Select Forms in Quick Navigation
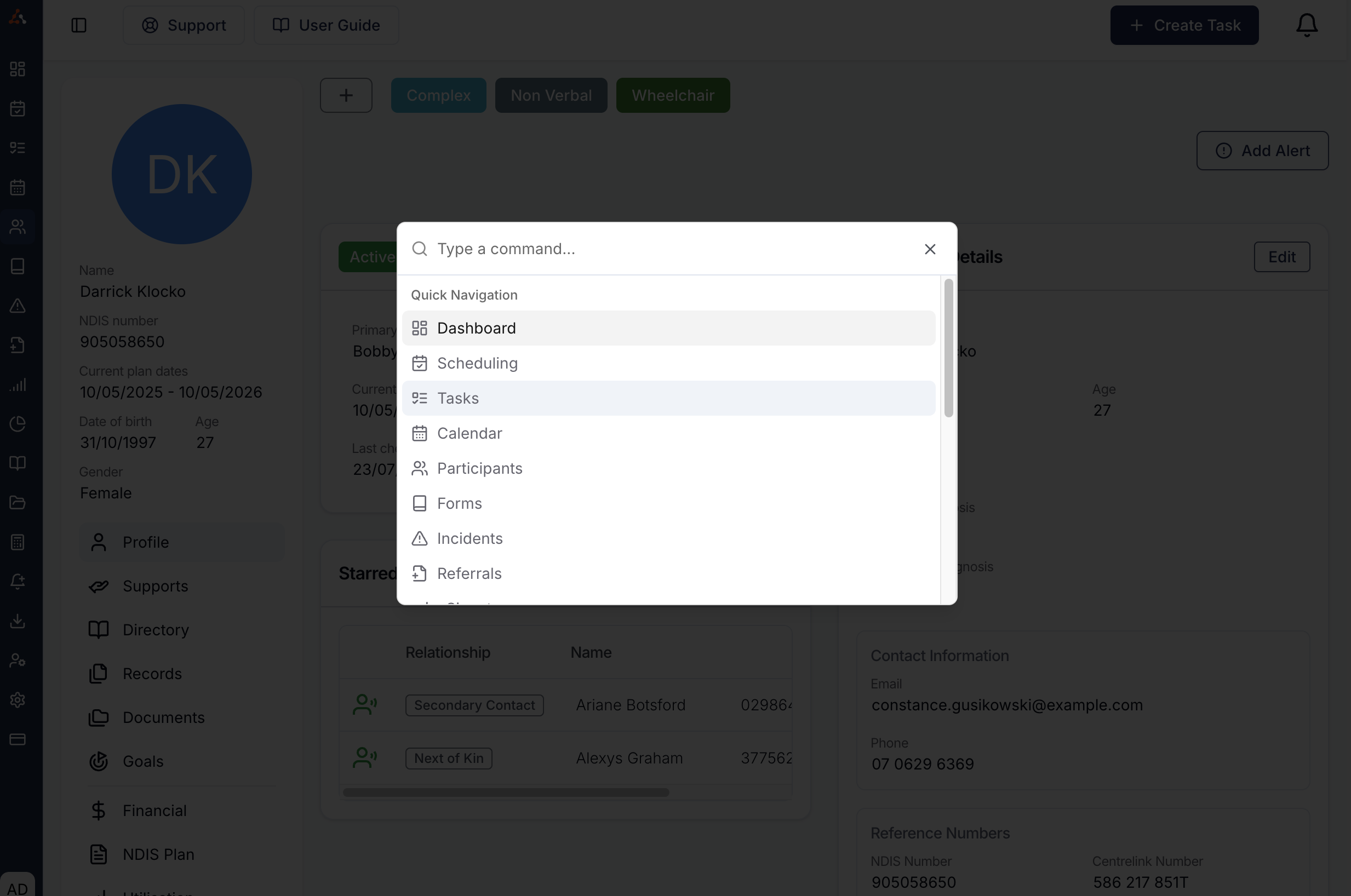Screen dimensions: 1351x896 tap(668, 503)
